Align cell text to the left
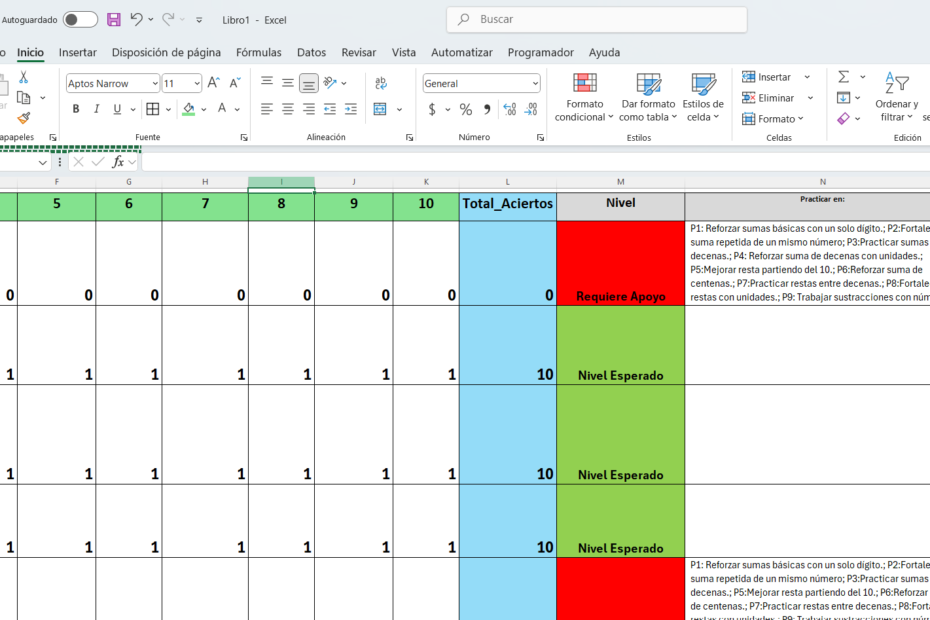The image size is (930, 620). click(267, 109)
